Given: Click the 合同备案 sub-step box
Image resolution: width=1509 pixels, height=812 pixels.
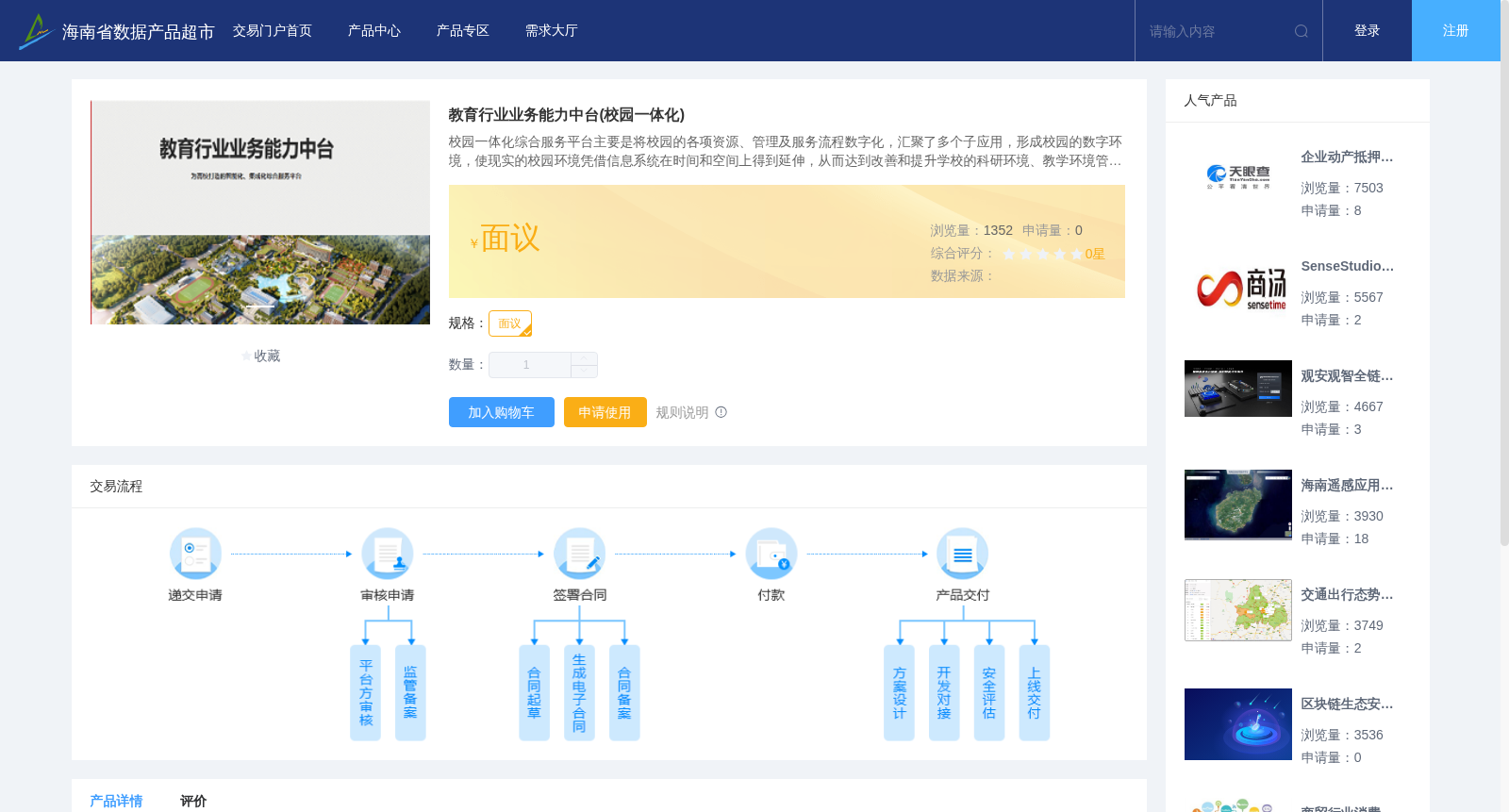Looking at the screenshot, I should [x=624, y=693].
